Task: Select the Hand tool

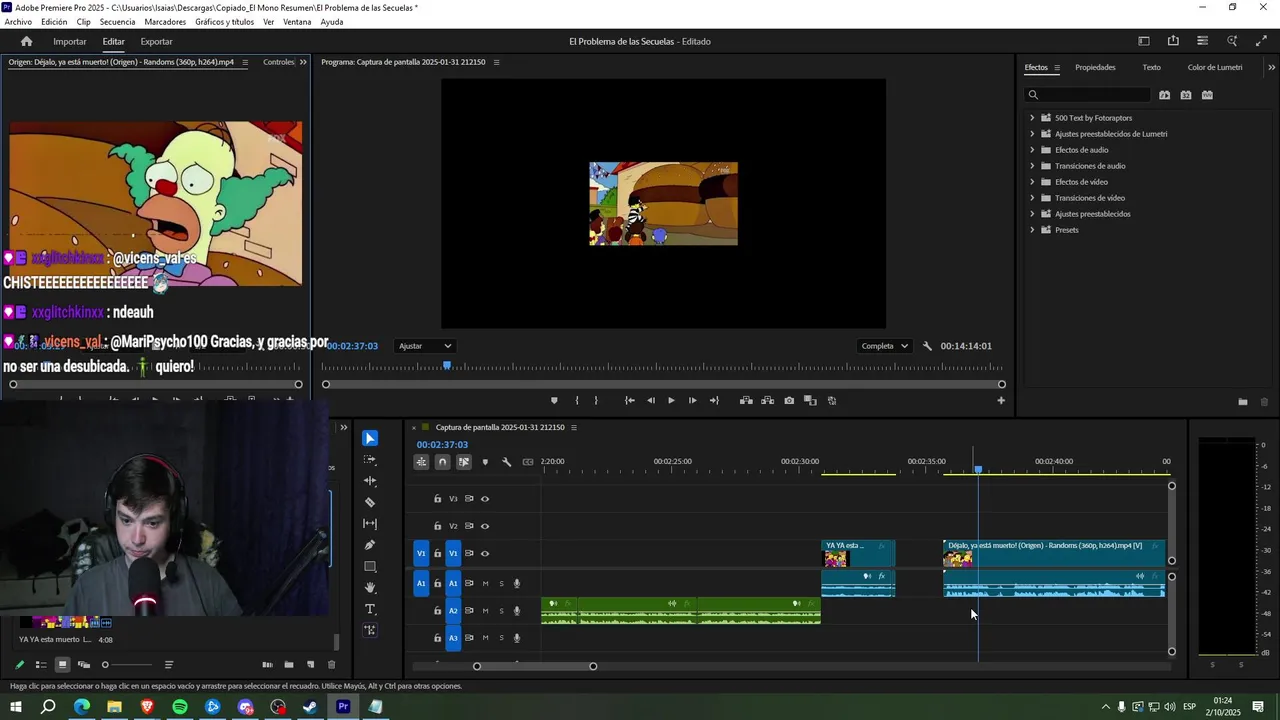Action: [x=370, y=587]
